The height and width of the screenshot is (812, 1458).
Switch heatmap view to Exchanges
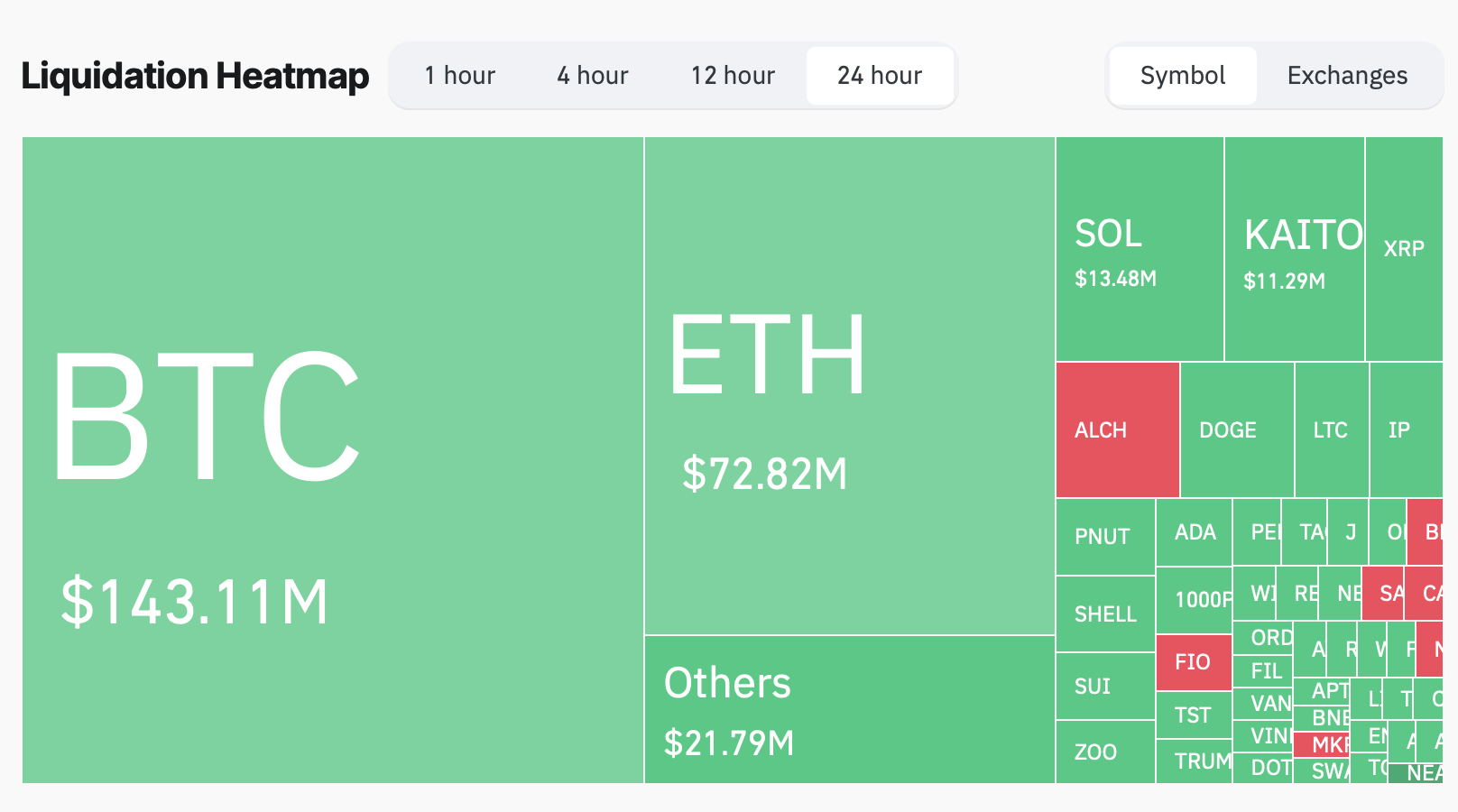pyautogui.click(x=1347, y=76)
